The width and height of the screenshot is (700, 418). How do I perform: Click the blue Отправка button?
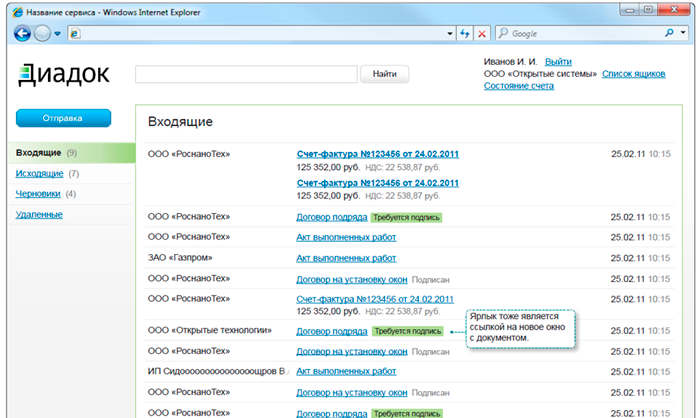click(63, 118)
